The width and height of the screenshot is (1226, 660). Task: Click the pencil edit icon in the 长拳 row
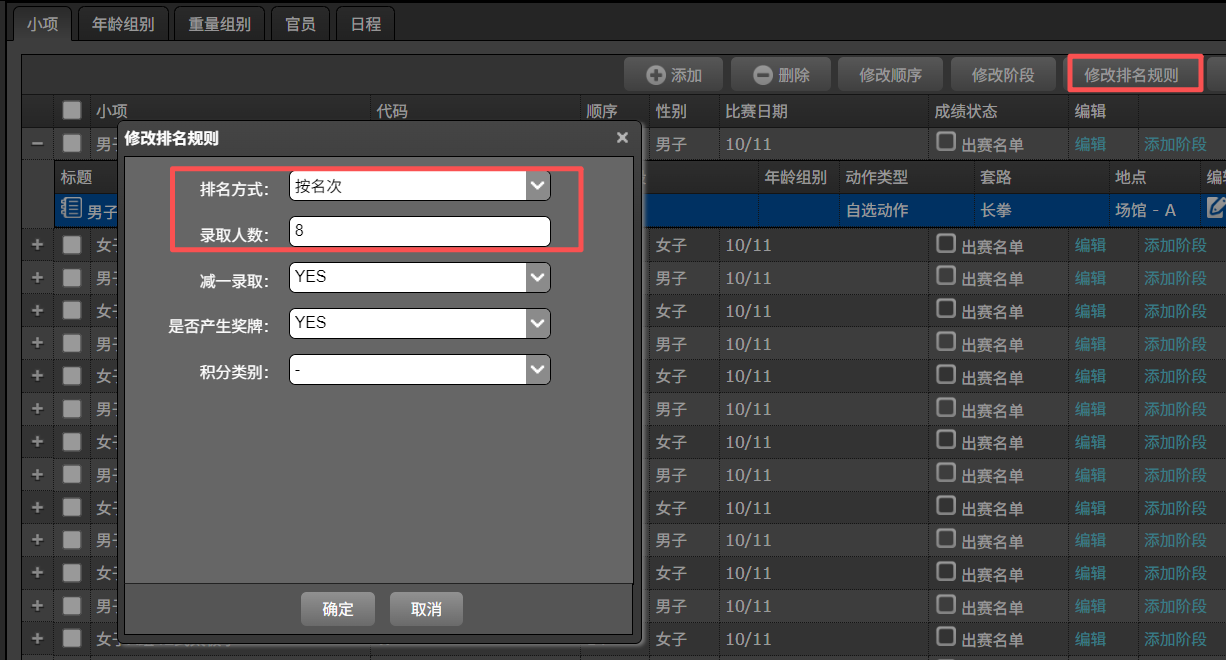click(1216, 208)
